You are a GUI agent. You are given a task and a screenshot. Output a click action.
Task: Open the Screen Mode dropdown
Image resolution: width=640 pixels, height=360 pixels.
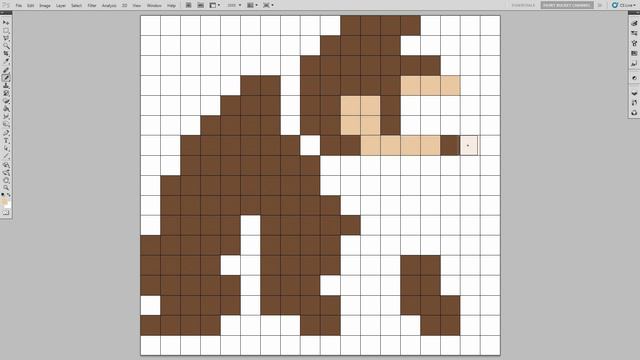click(x=268, y=5)
